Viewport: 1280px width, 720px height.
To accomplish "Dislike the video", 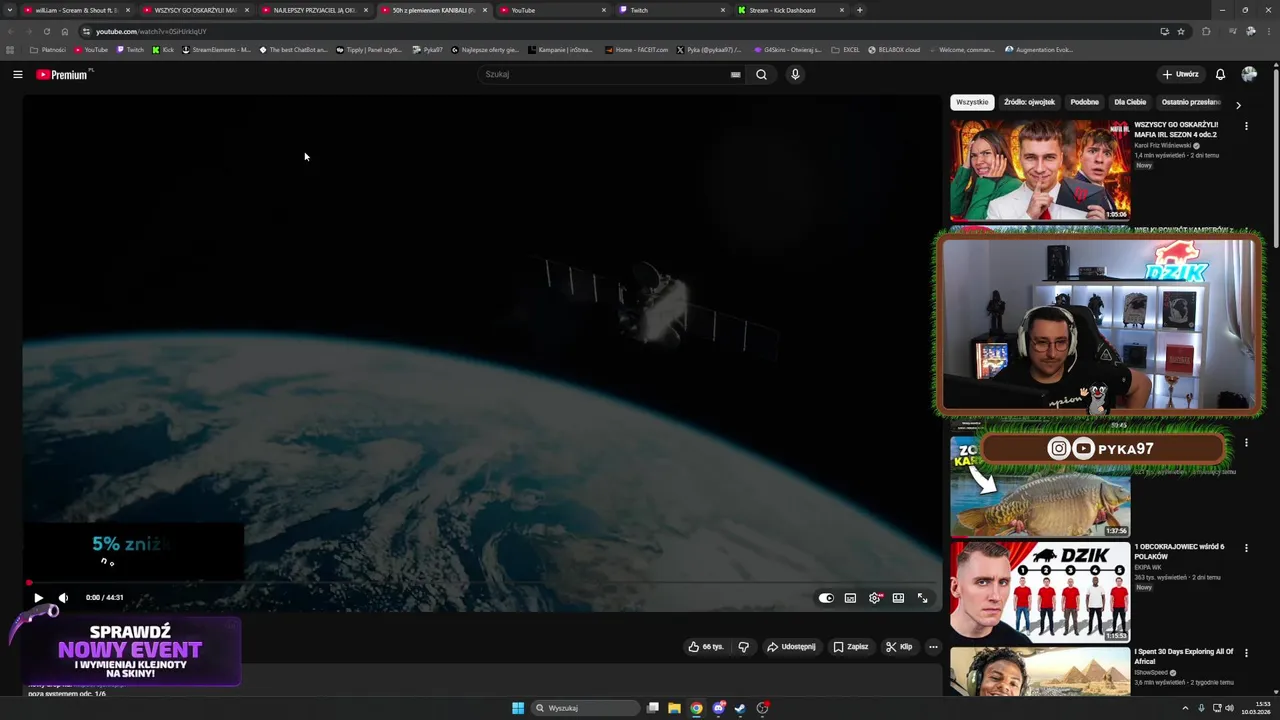I will [x=743, y=647].
